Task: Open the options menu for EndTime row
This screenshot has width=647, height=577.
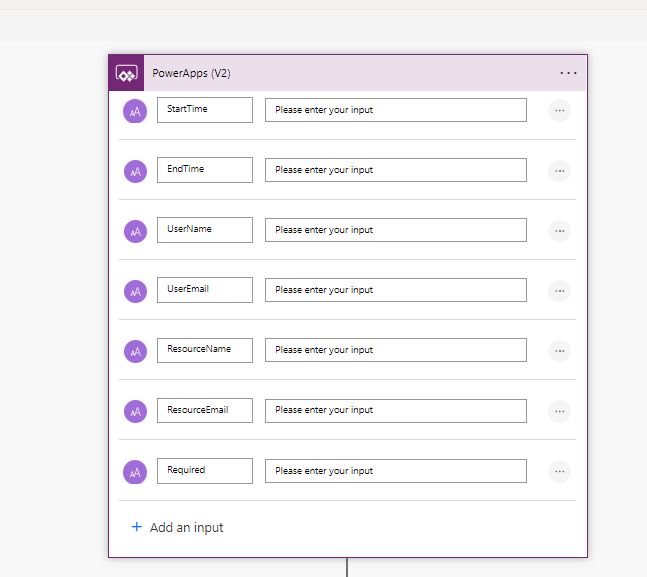Action: [560, 171]
